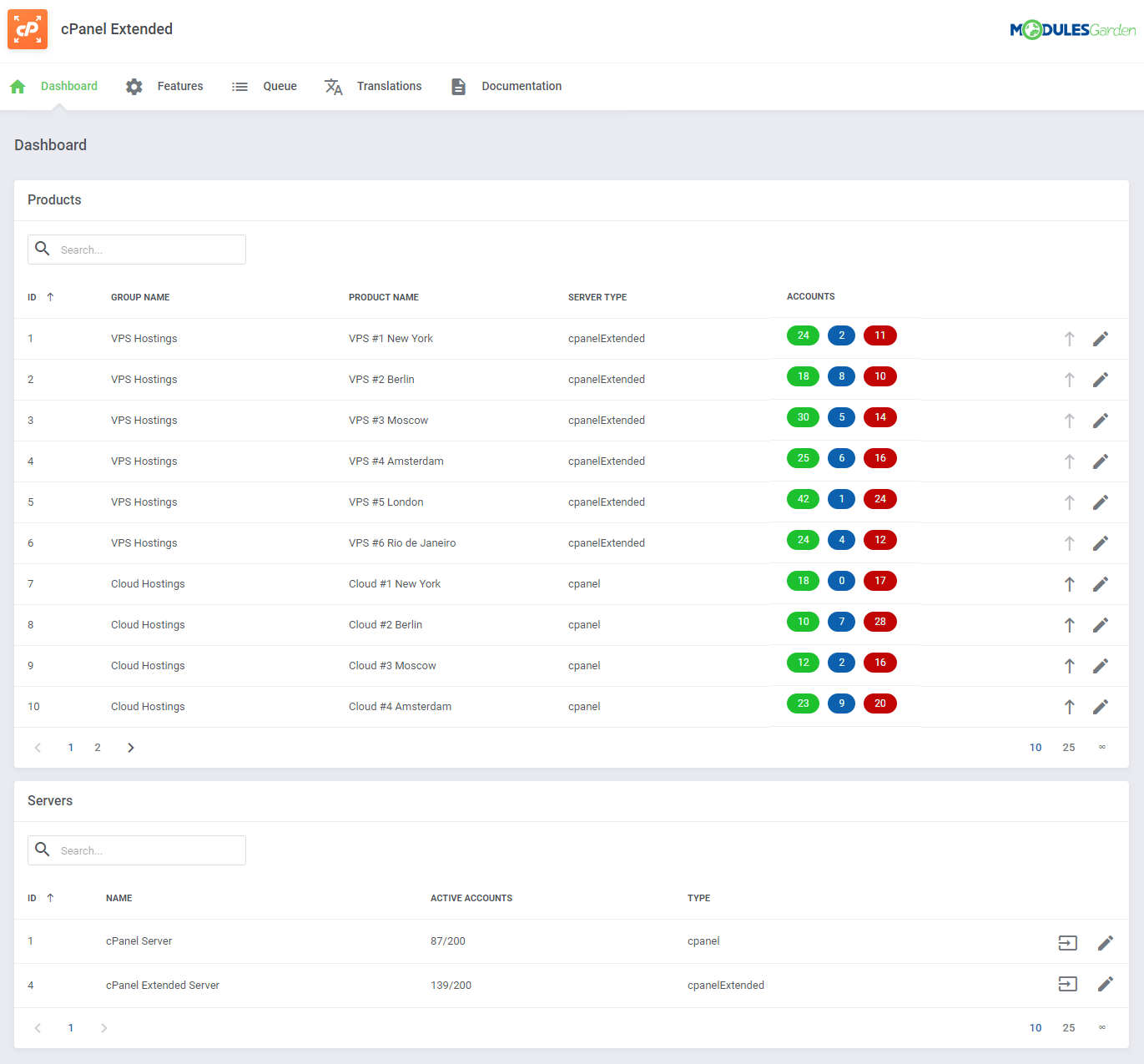Sort Products table by ID column
The image size is (1144, 1064).
click(x=41, y=297)
